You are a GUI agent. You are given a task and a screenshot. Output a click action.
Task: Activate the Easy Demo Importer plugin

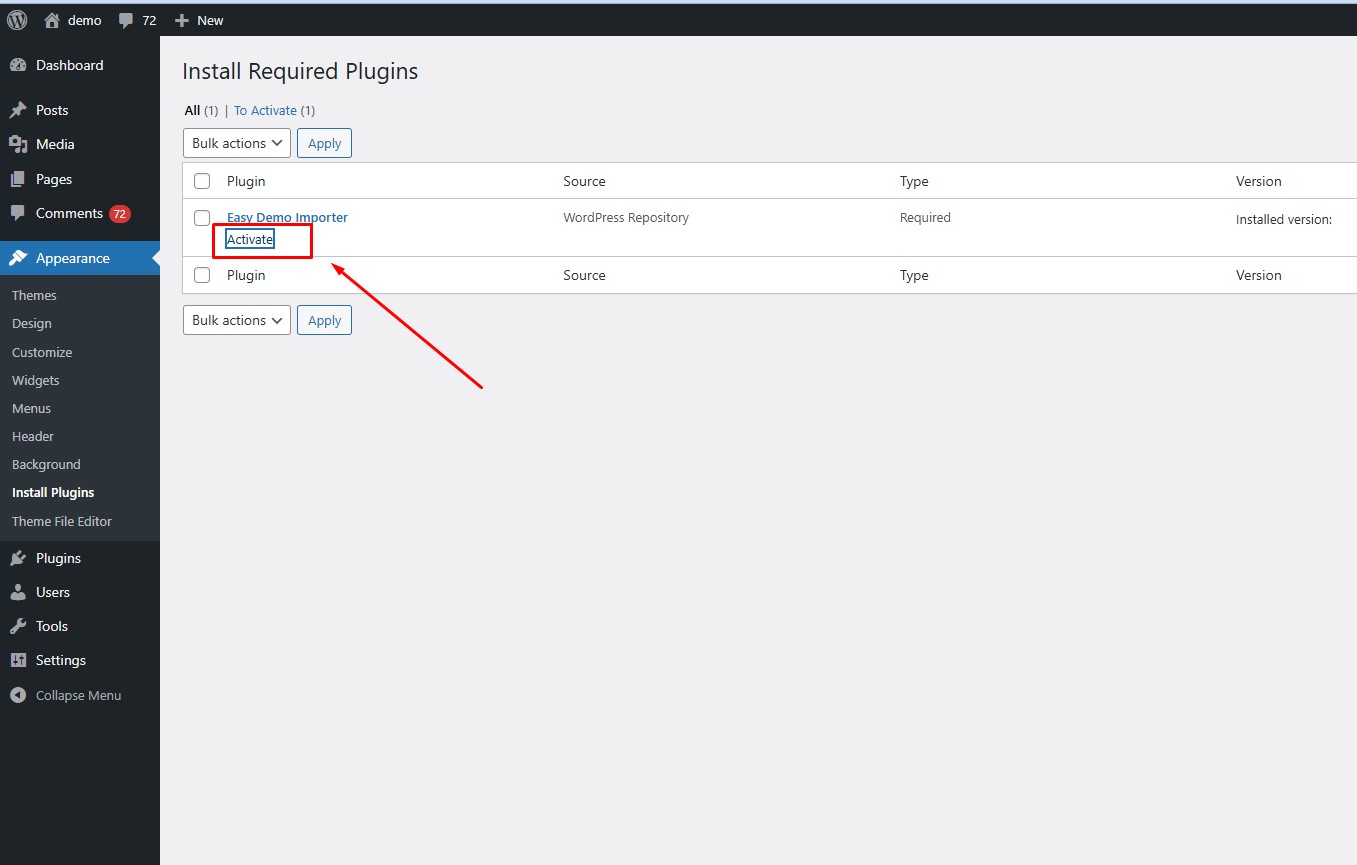point(250,240)
